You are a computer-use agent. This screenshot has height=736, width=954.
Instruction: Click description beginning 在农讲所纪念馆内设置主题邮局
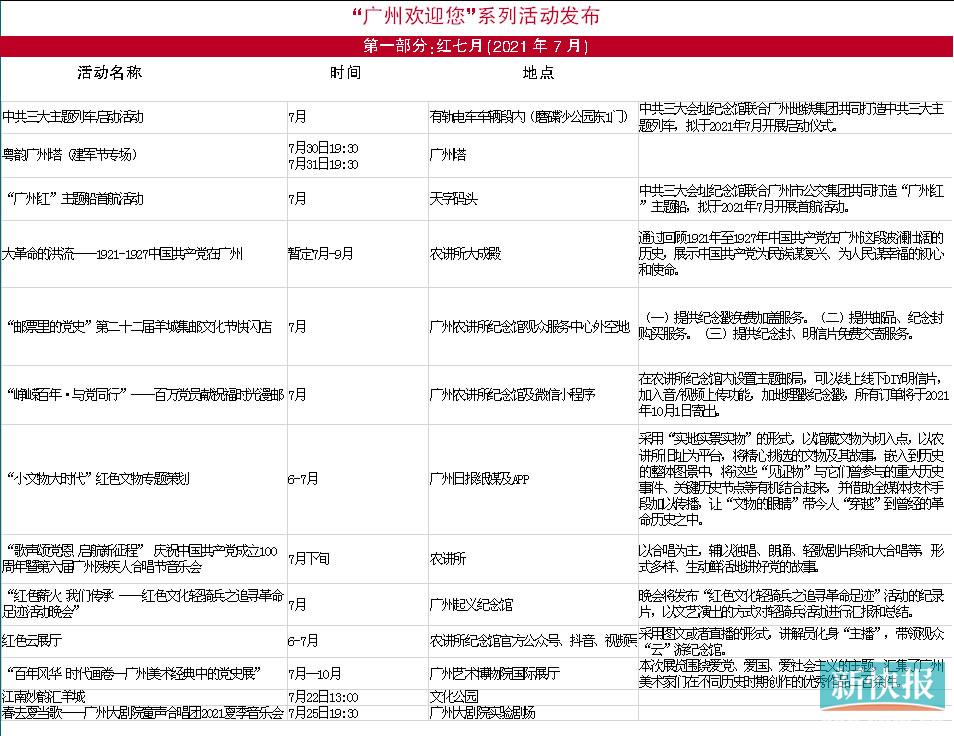(x=793, y=395)
